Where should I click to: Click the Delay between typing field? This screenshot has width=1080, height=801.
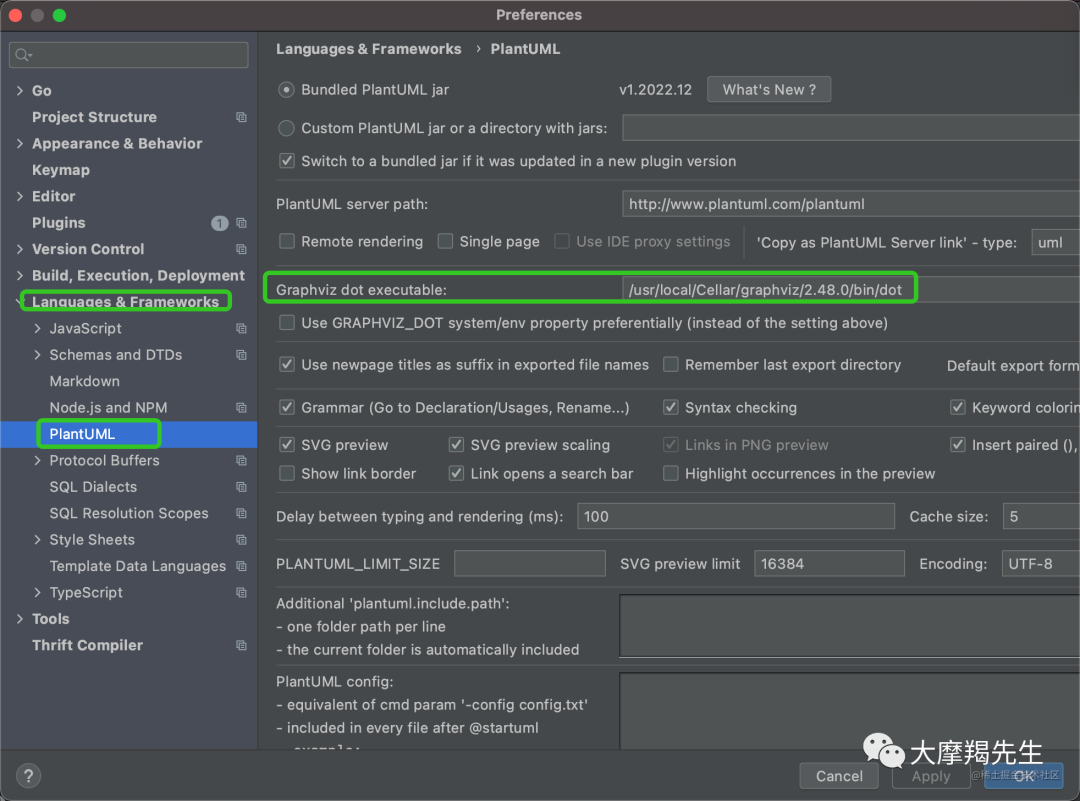pyautogui.click(x=736, y=517)
